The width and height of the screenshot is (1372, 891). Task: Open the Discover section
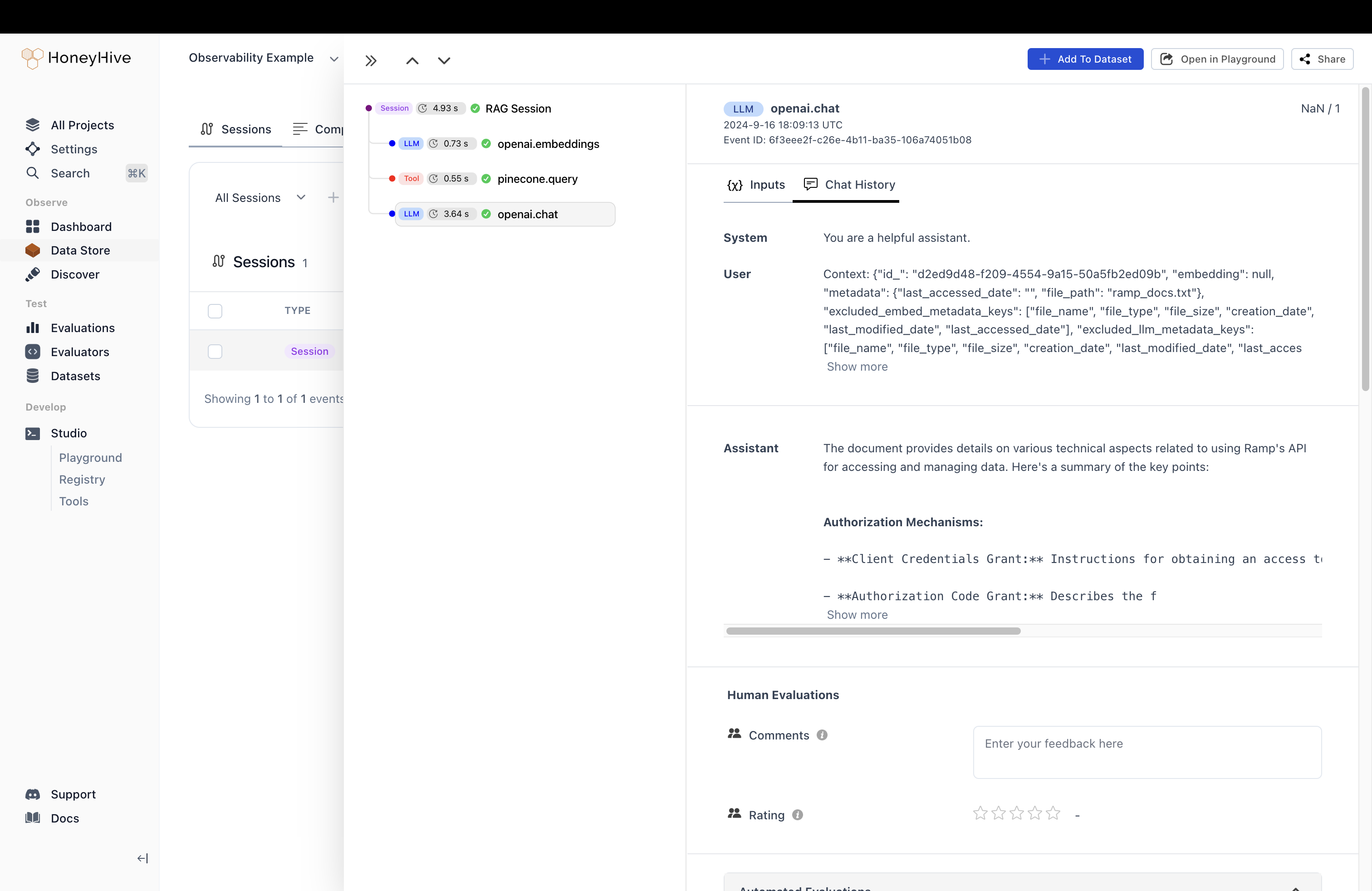pos(74,274)
